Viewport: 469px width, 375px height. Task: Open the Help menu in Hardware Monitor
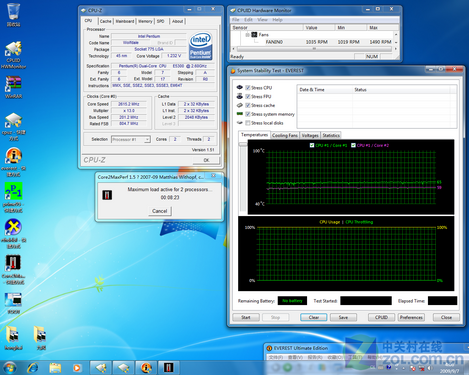[x=277, y=20]
